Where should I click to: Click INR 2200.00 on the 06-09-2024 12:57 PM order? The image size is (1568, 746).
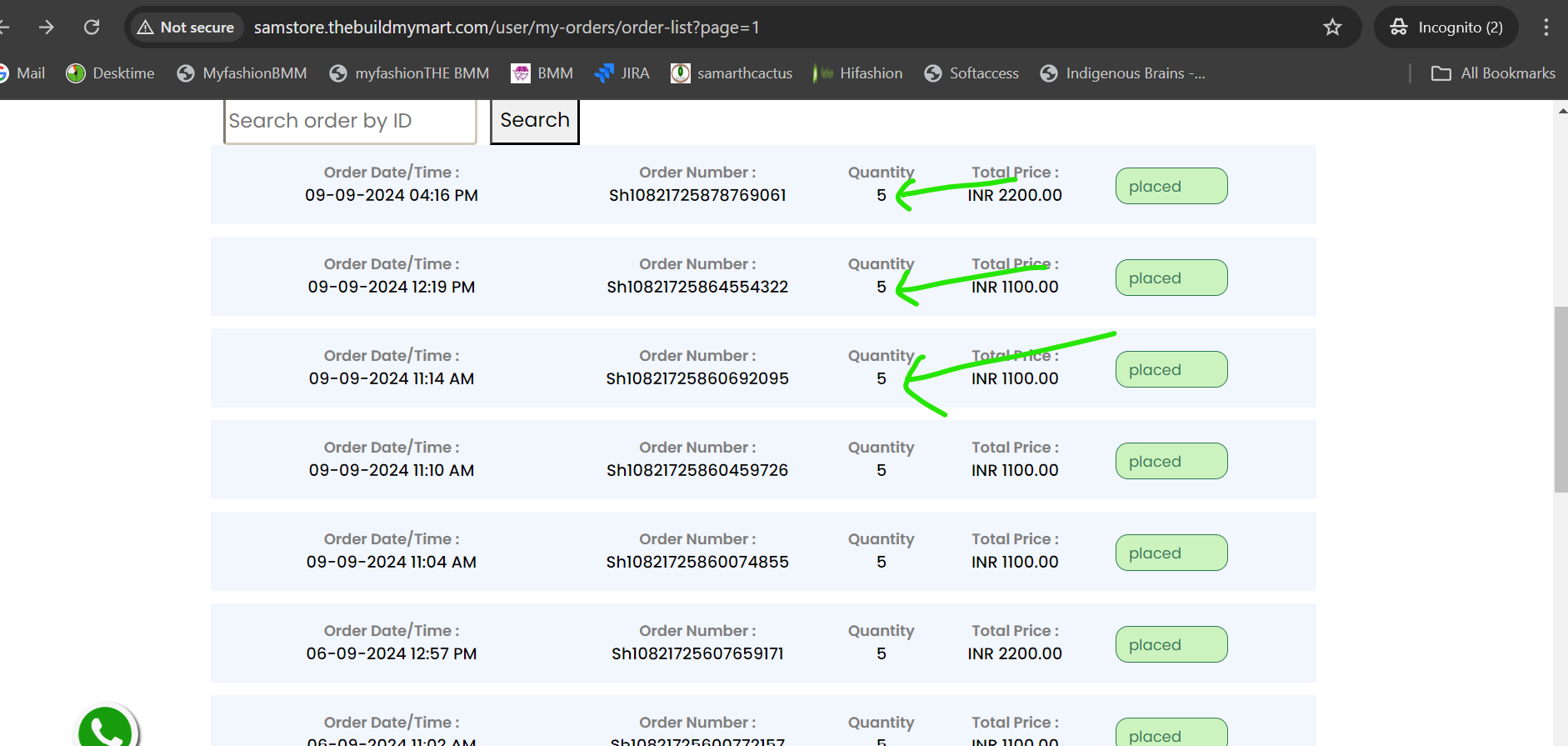tap(1015, 653)
